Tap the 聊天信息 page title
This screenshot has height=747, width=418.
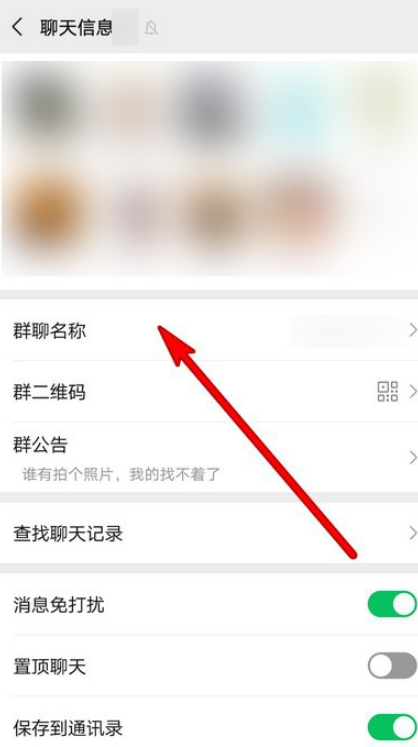pyautogui.click(x=76, y=27)
